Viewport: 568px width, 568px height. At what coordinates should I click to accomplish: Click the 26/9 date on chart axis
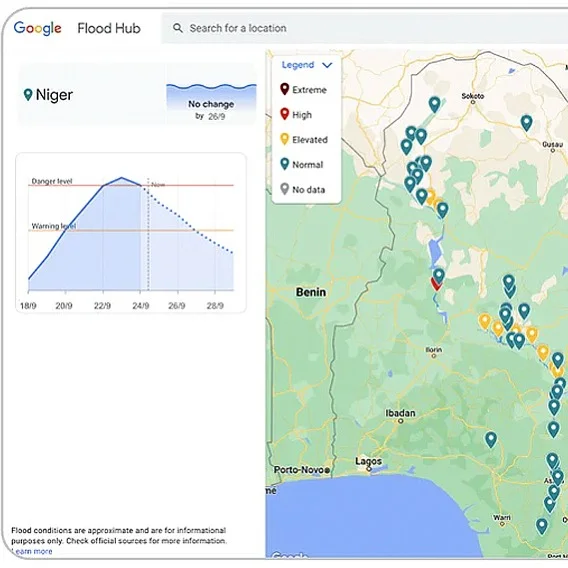point(177,306)
